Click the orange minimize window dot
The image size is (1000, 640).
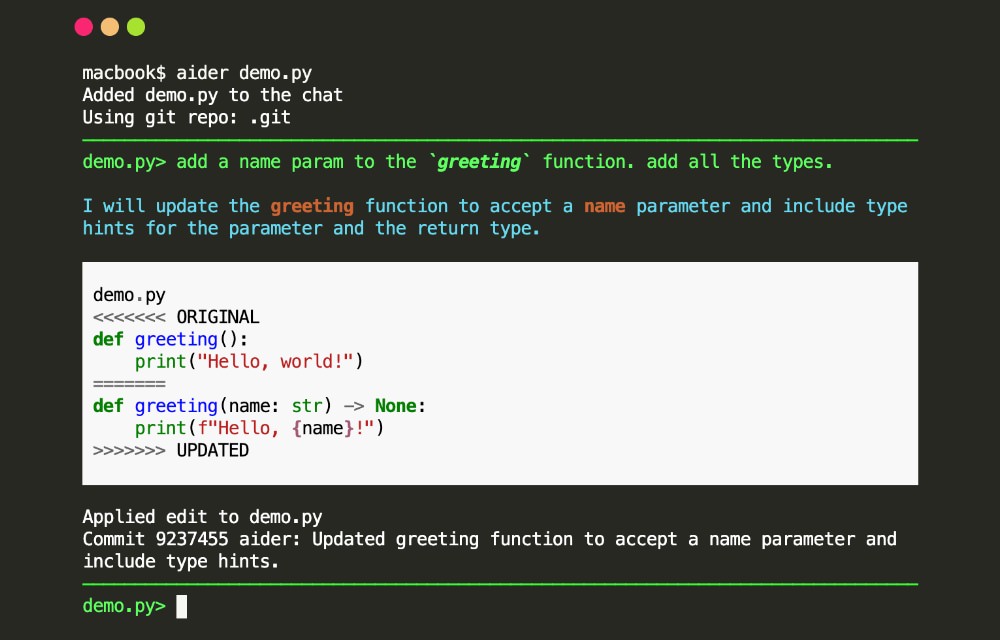coord(110,27)
